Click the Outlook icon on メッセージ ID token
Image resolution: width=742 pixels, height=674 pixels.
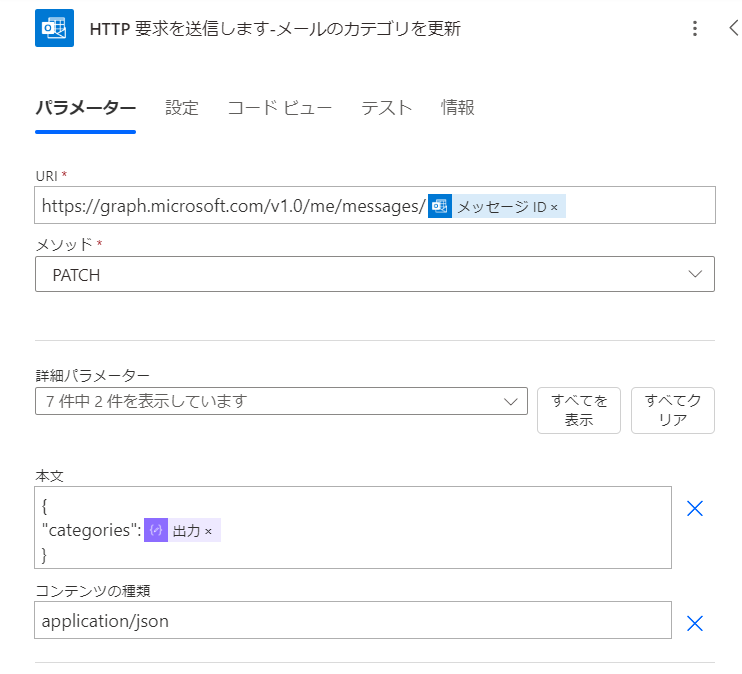point(440,207)
